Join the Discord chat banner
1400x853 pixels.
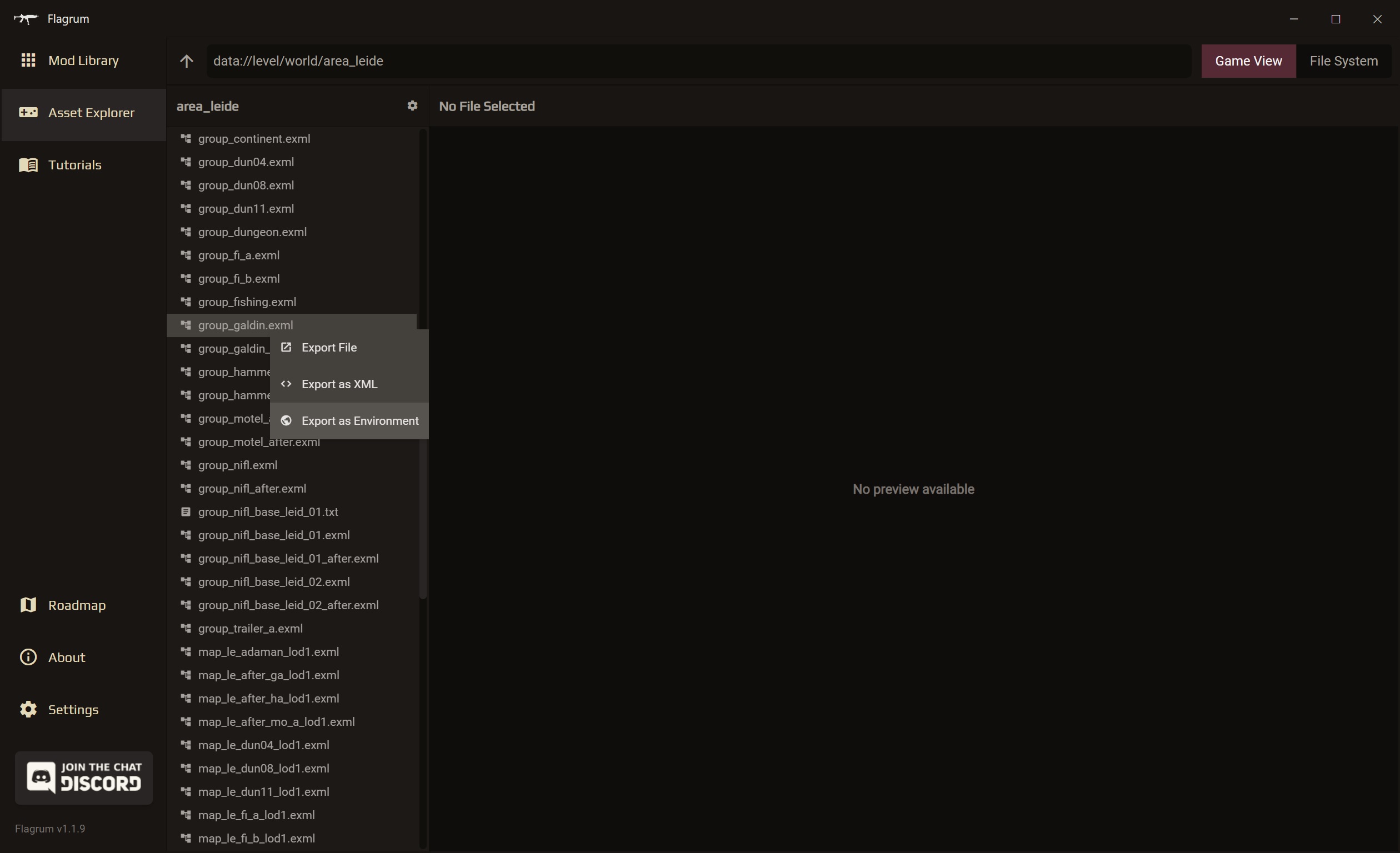pos(83,777)
